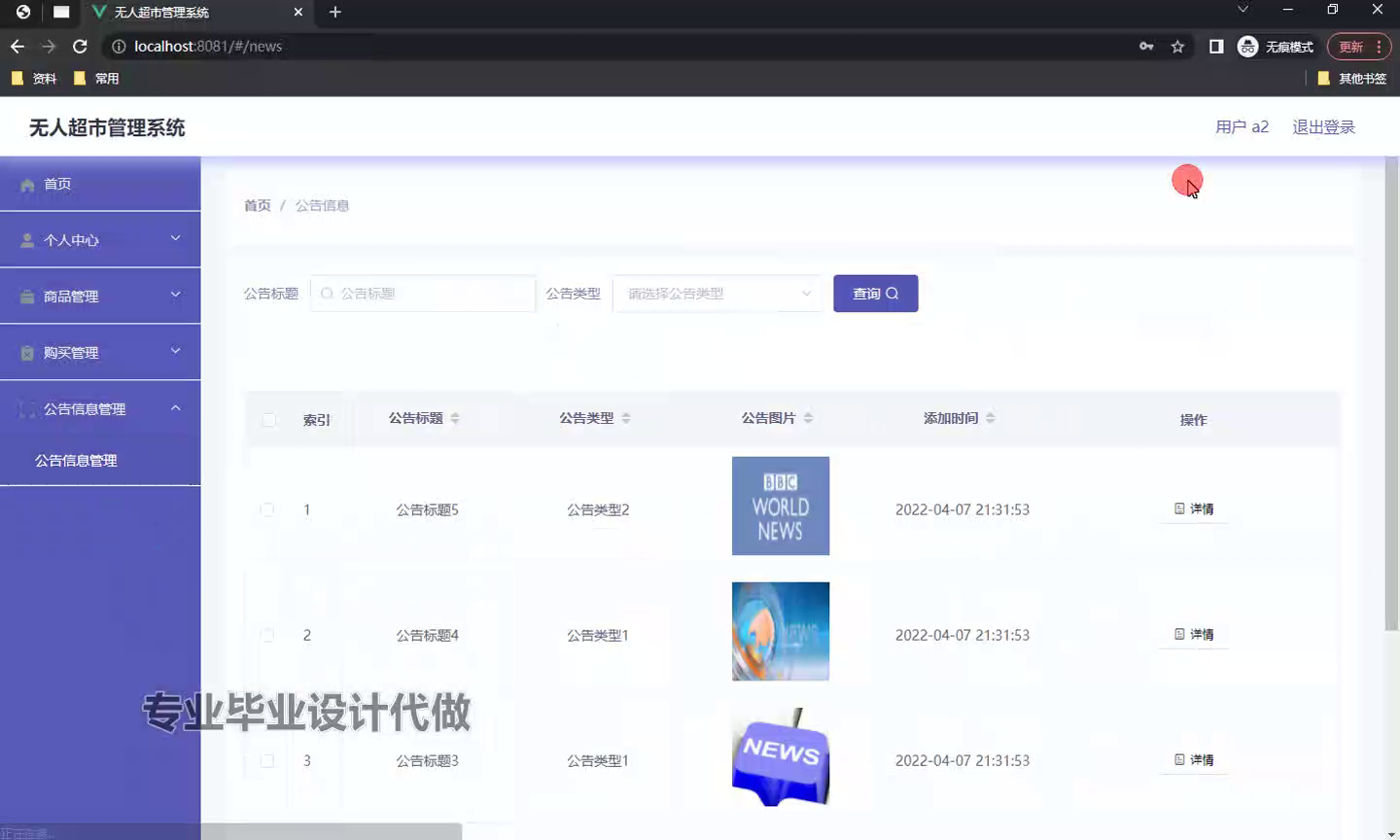Expand the 个人中心 menu chevron

pyautogui.click(x=176, y=238)
